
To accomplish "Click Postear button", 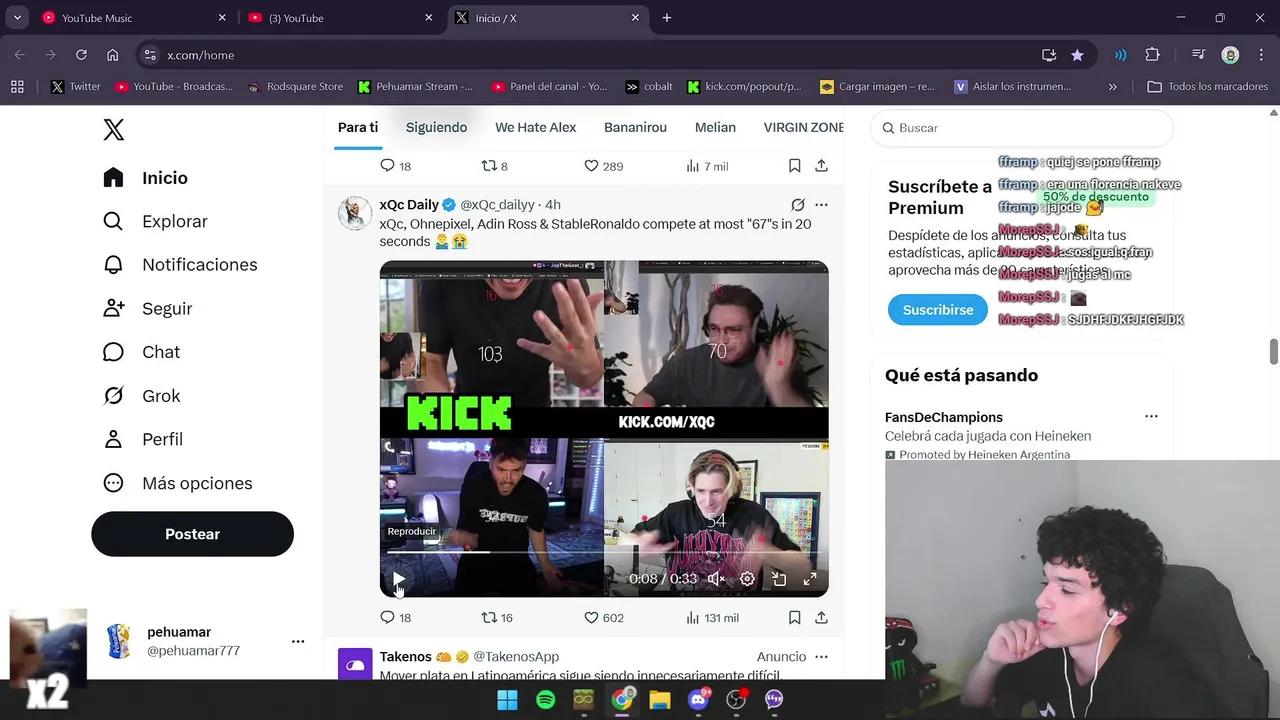I will point(192,534).
